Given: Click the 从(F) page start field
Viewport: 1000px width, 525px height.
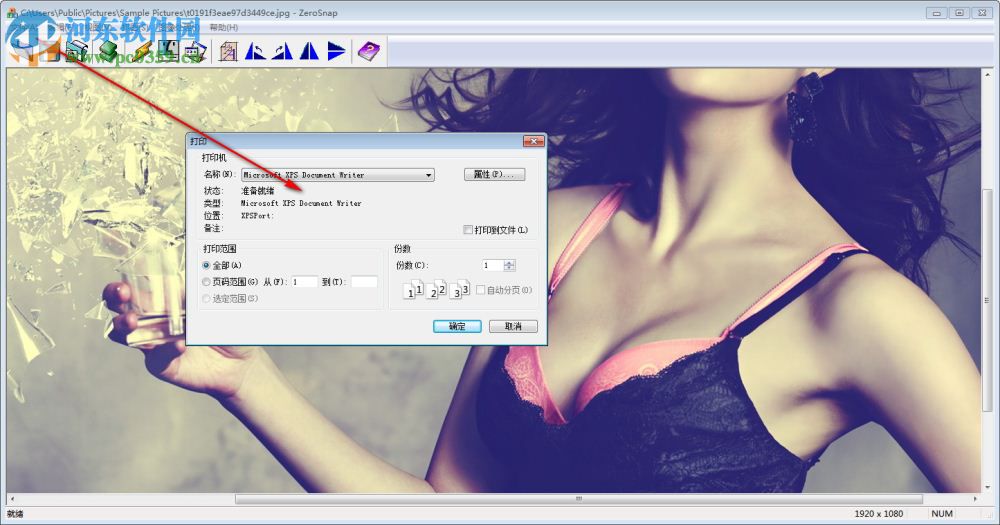Looking at the screenshot, I should (304, 282).
